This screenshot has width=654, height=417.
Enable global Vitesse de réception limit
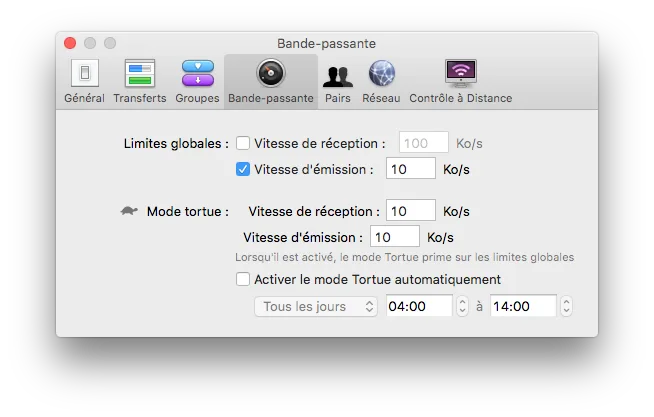tap(243, 143)
